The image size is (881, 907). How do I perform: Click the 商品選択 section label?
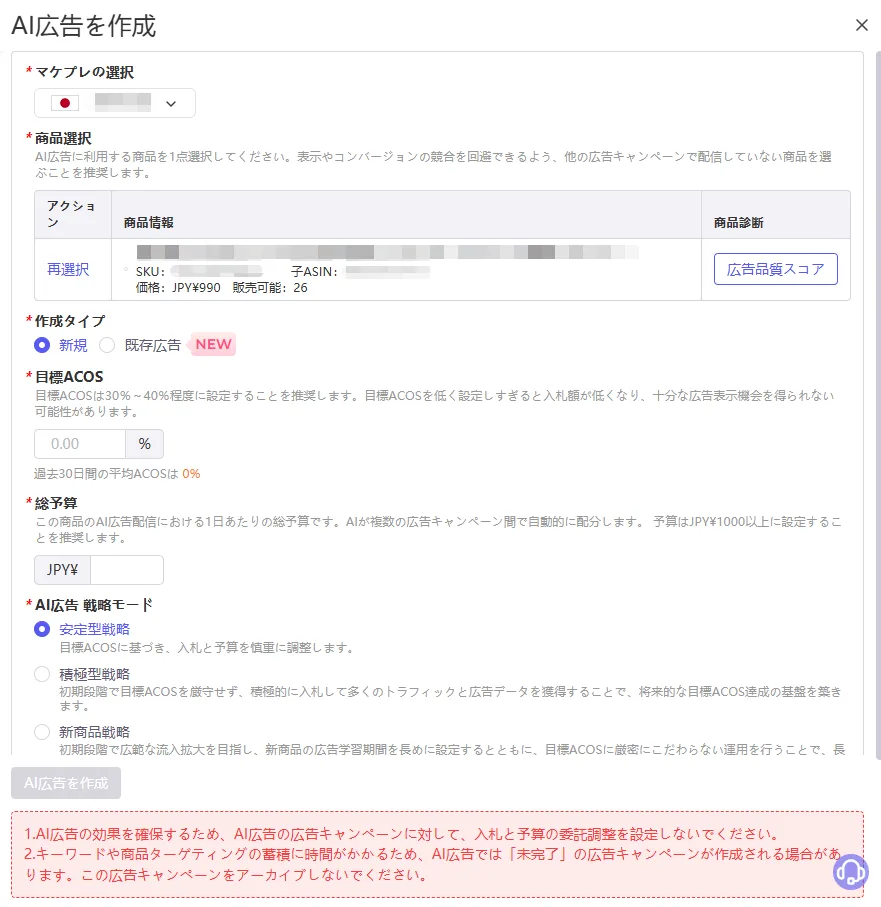(63, 138)
